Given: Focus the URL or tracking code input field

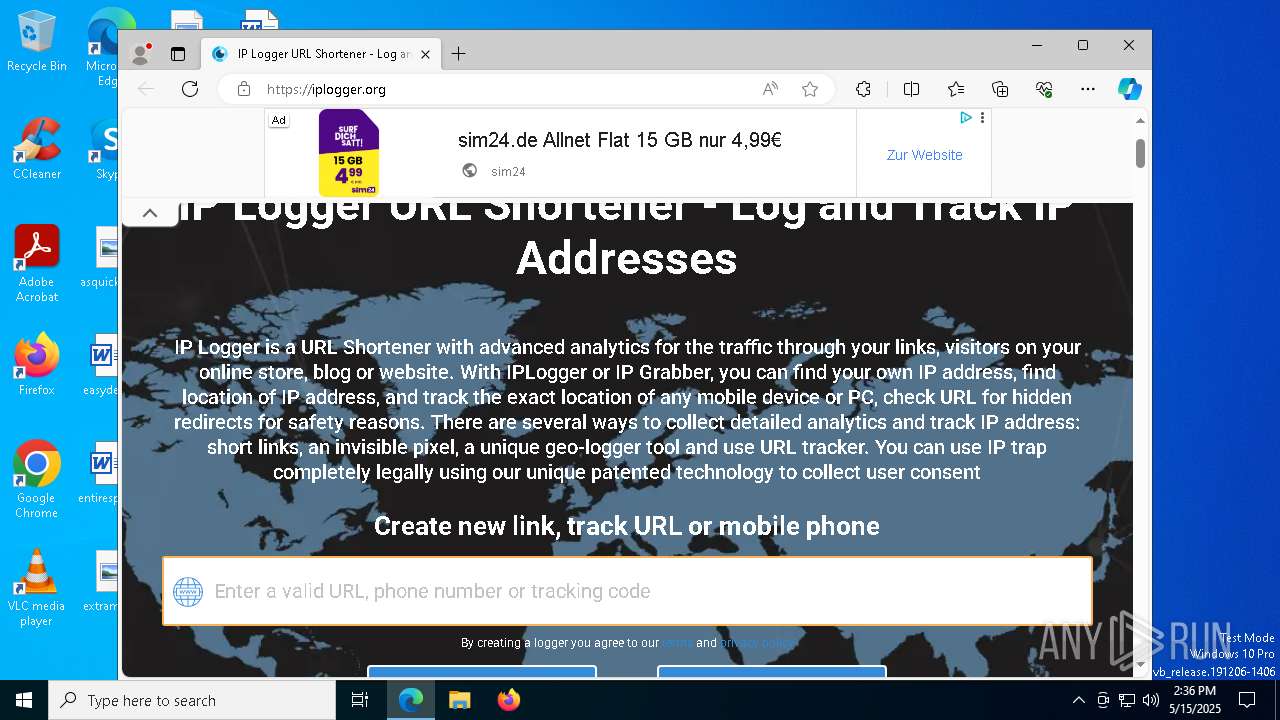Looking at the screenshot, I should tap(627, 591).
